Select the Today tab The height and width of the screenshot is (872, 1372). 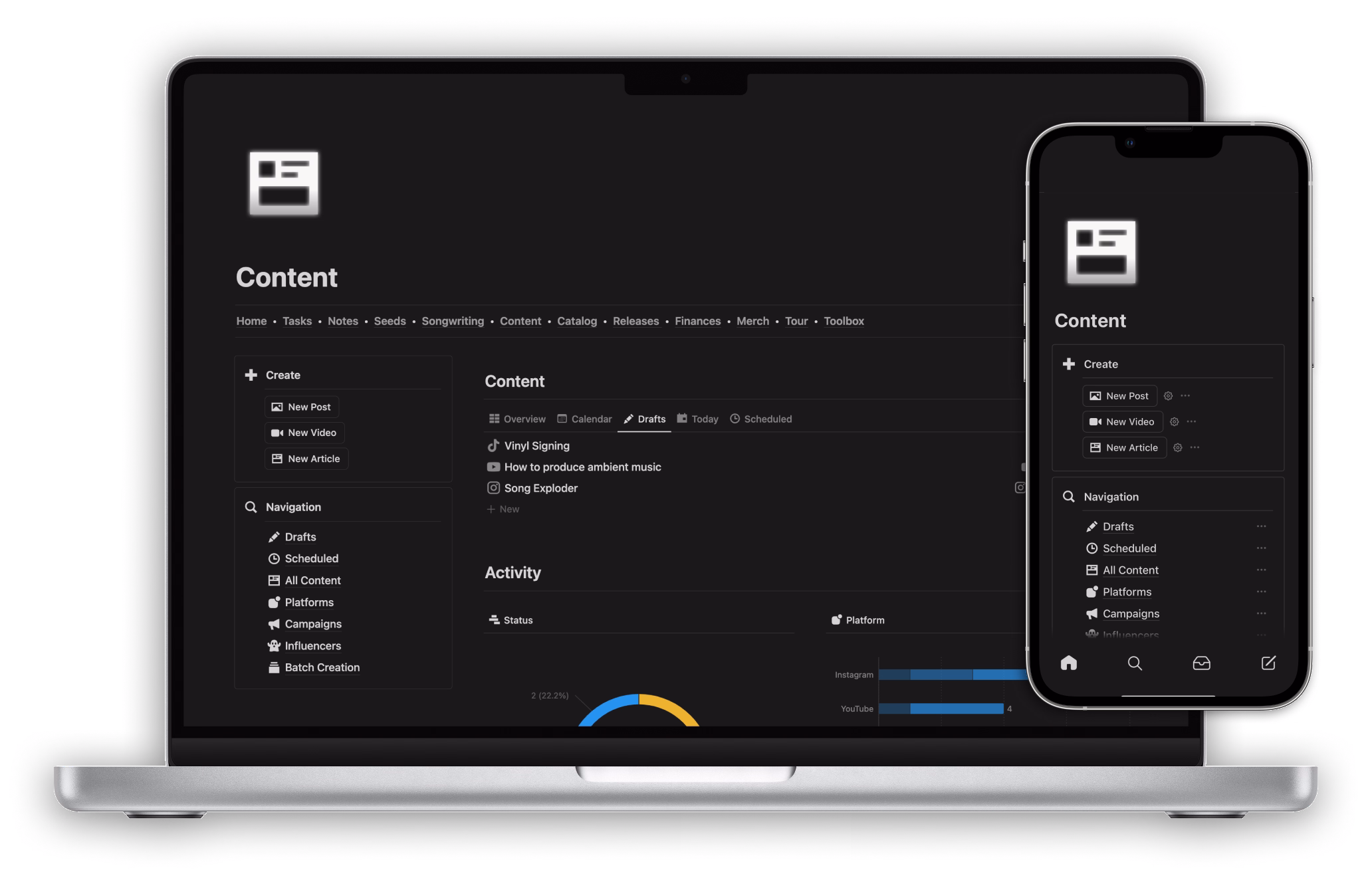tap(697, 419)
